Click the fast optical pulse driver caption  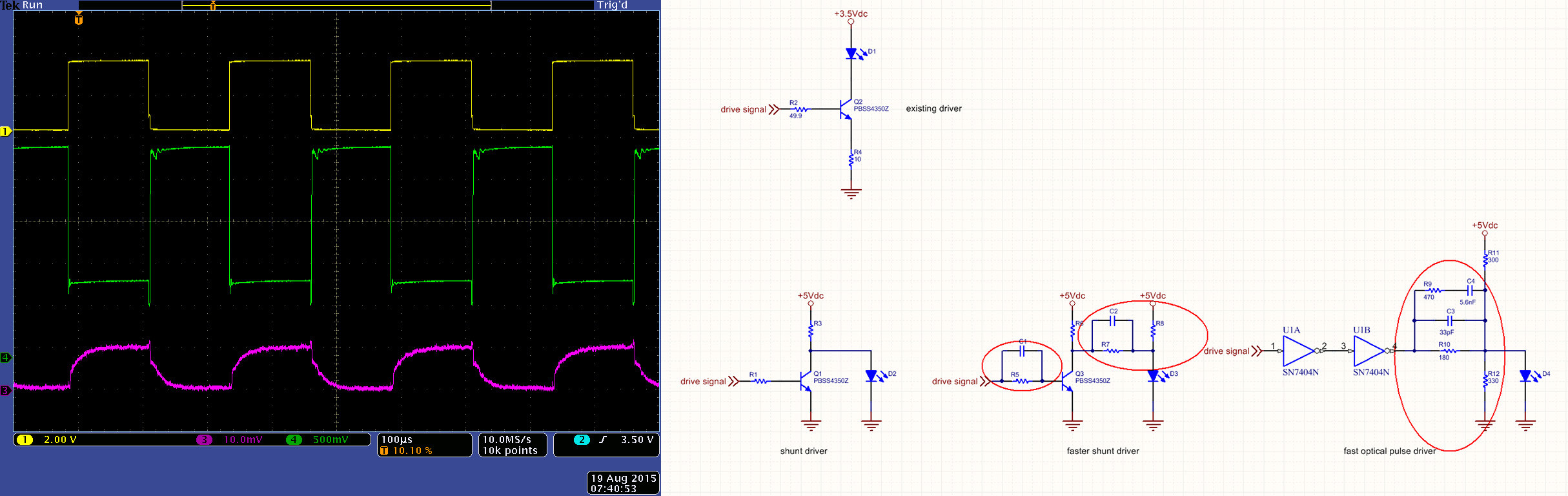coord(1390,451)
